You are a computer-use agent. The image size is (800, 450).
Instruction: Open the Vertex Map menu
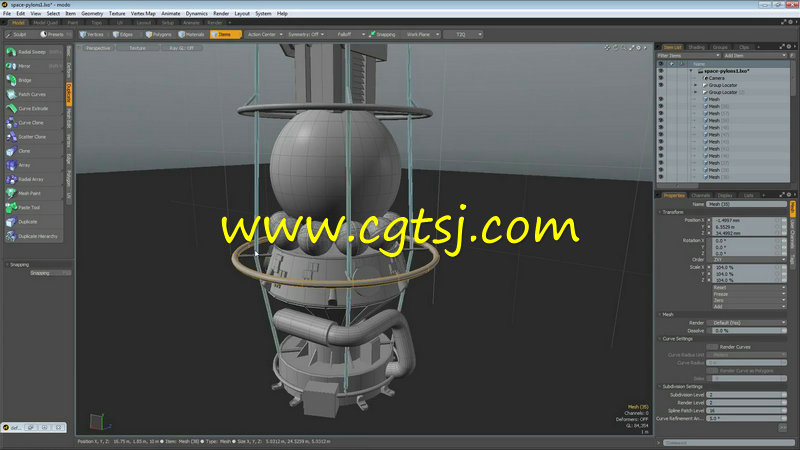143,14
